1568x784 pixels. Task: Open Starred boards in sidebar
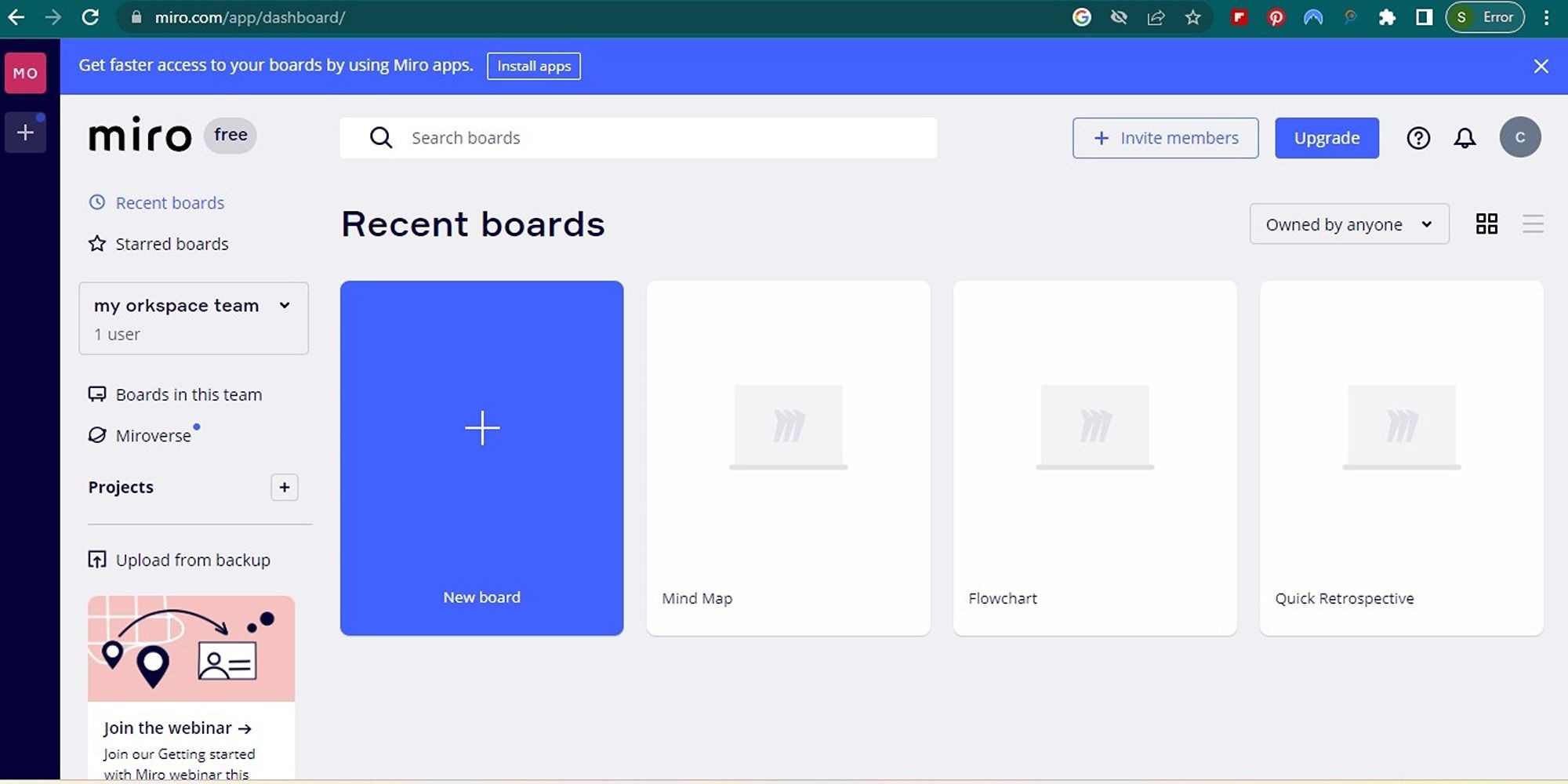pos(158,244)
